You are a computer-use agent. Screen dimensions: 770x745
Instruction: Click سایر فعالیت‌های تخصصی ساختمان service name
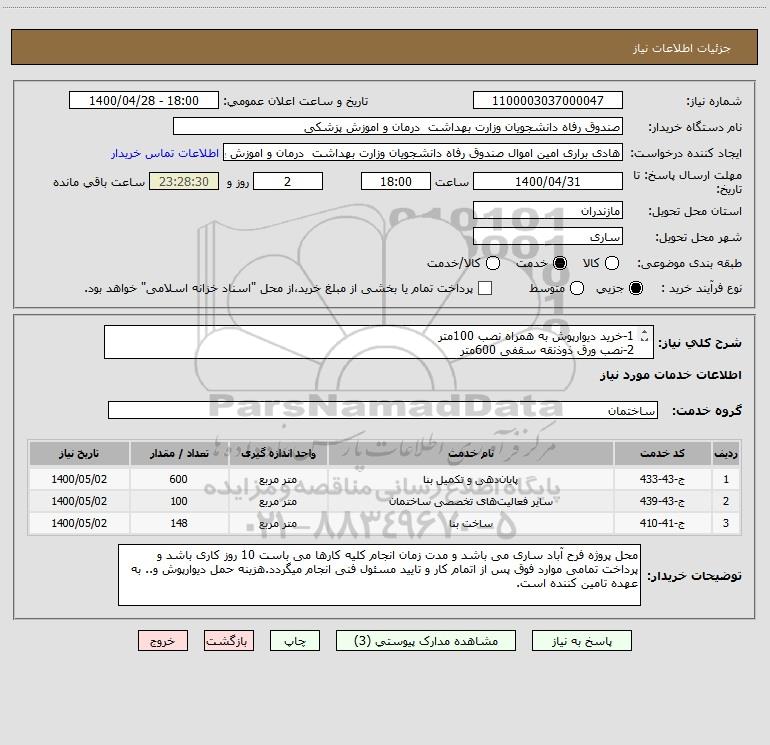(x=470, y=501)
